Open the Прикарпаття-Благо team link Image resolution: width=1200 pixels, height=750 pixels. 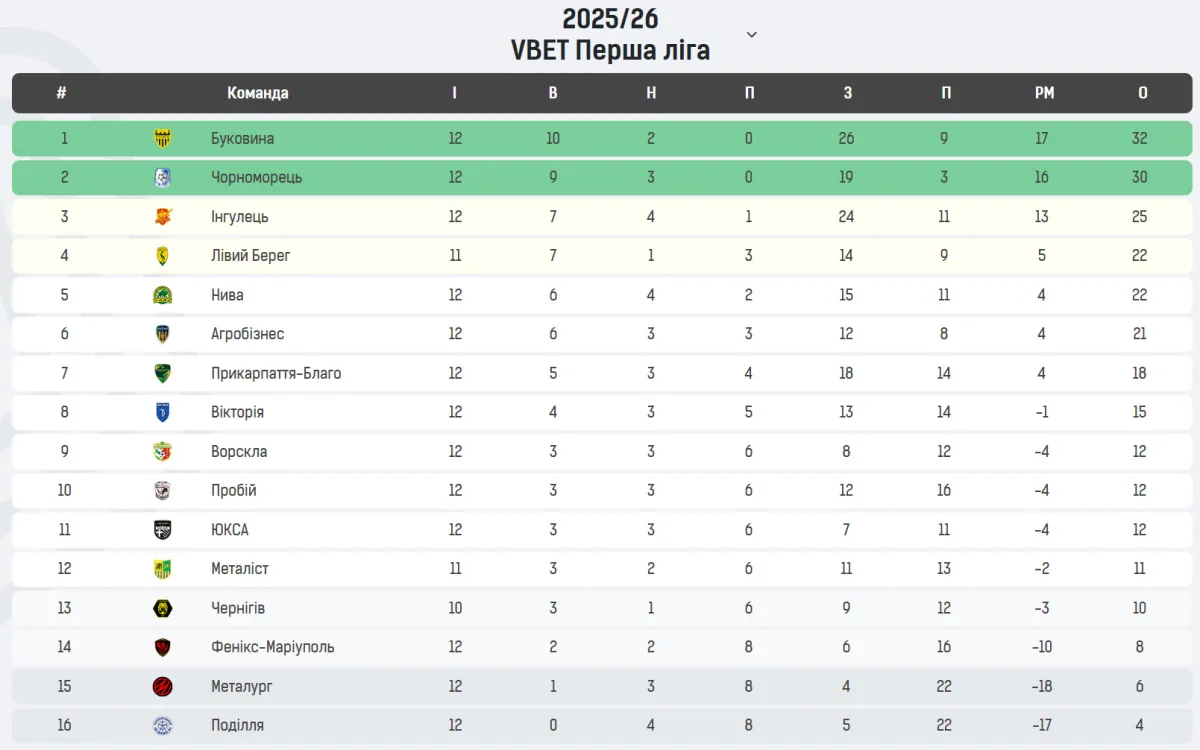pyautogui.click(x=276, y=373)
